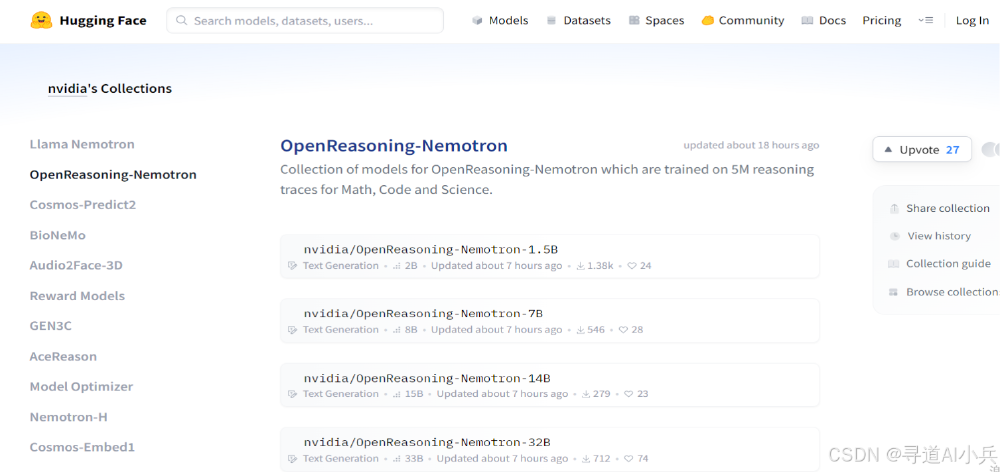Open nvidia/OpenReasoning-Nemotron-32B model
Screen dimensions: 1000x472
click(x=427, y=442)
